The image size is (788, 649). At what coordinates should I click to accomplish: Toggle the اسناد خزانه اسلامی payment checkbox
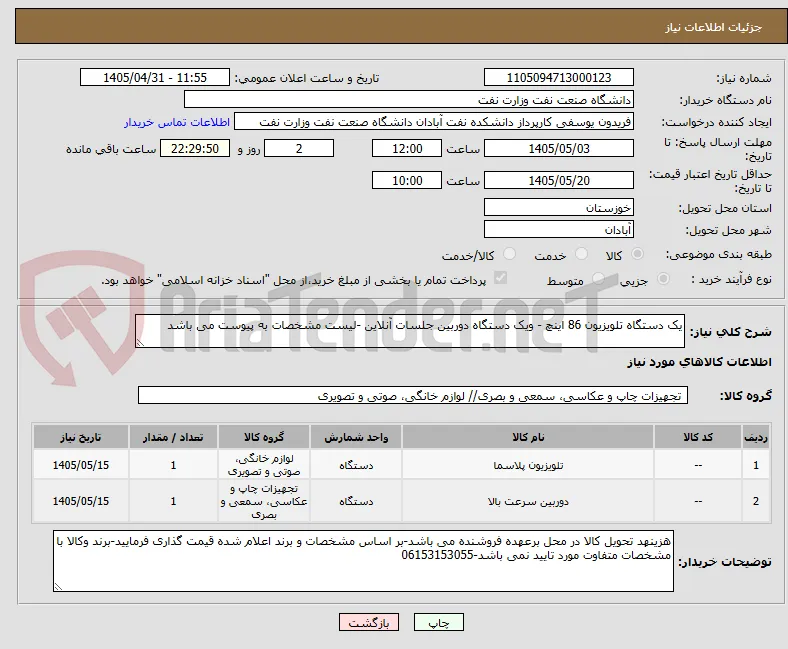501,278
